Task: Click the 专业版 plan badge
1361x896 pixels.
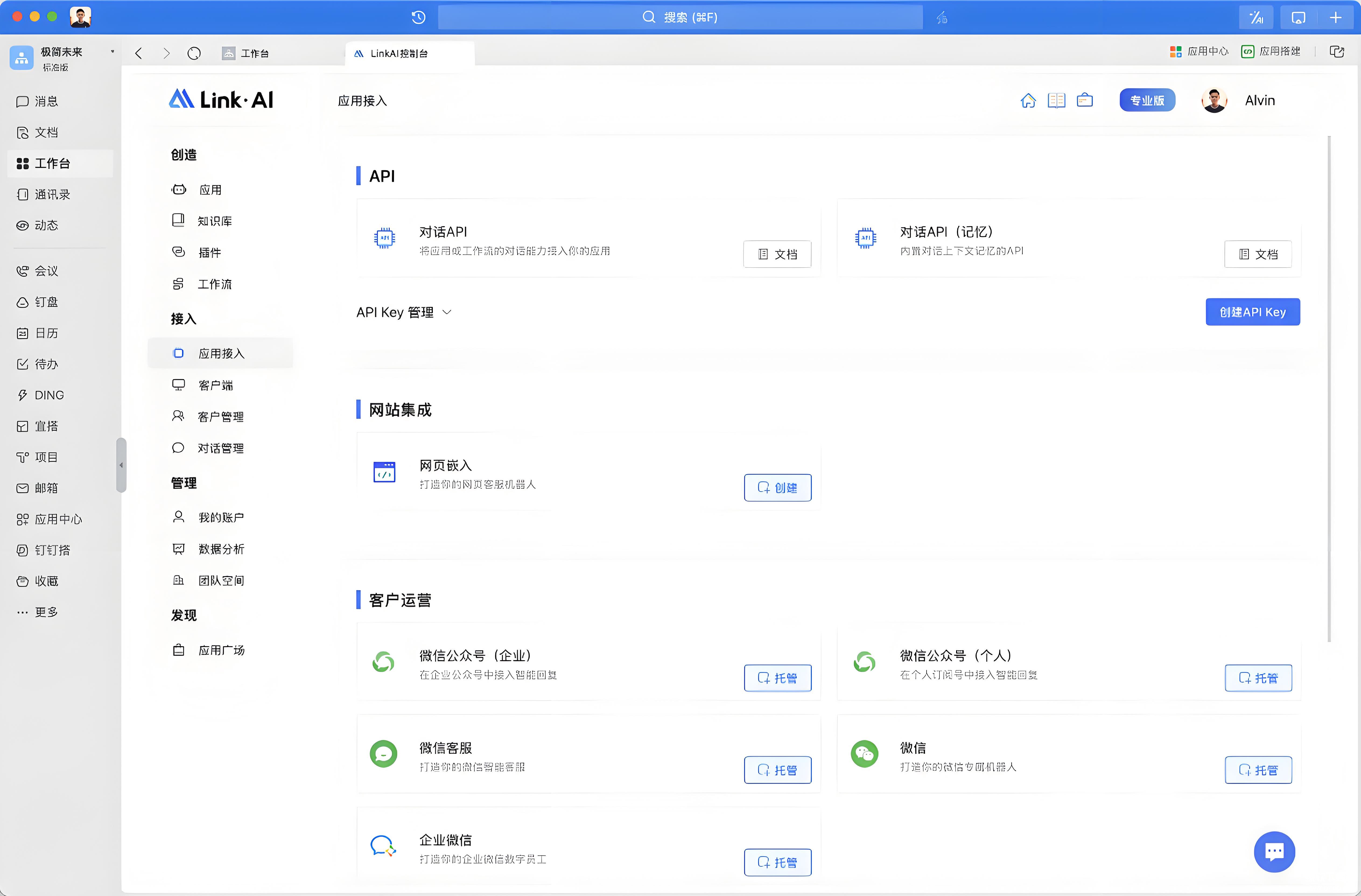Action: pyautogui.click(x=1146, y=101)
